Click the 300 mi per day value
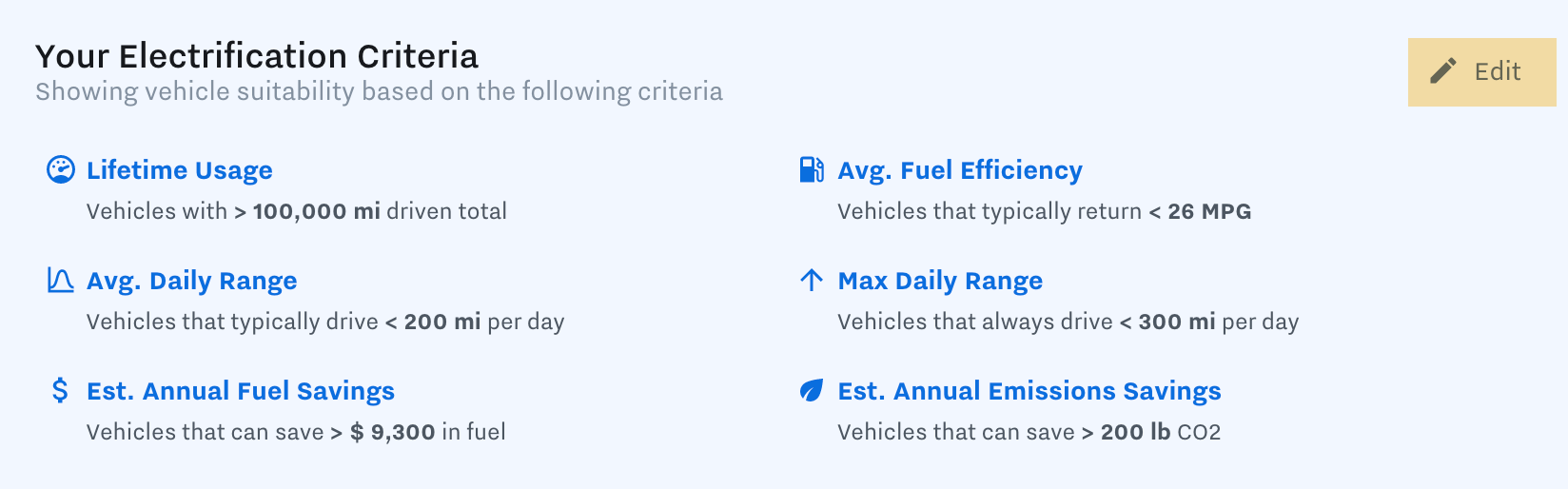Screen dimensions: 1568x489 1176,322
